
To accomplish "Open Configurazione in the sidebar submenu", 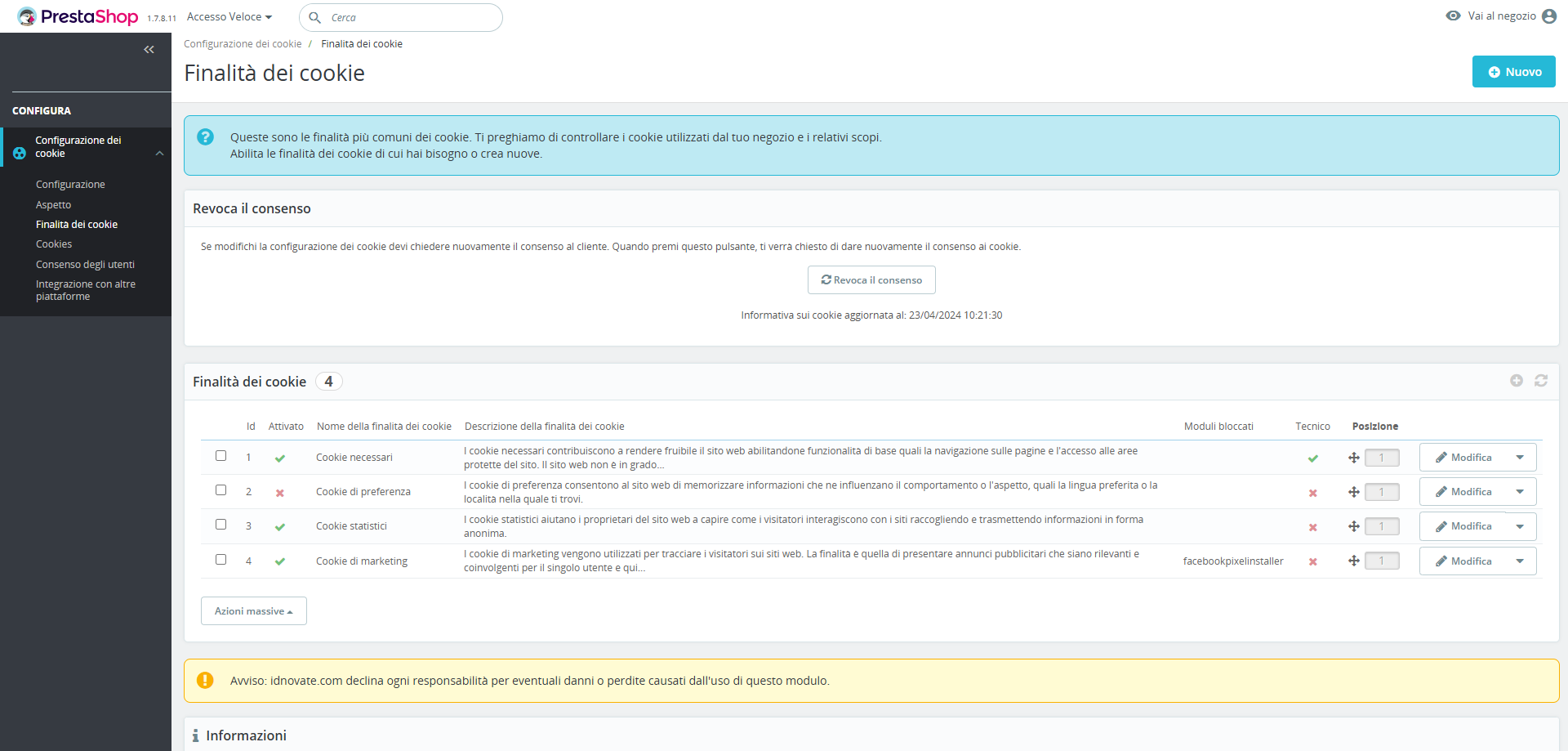I will [70, 185].
